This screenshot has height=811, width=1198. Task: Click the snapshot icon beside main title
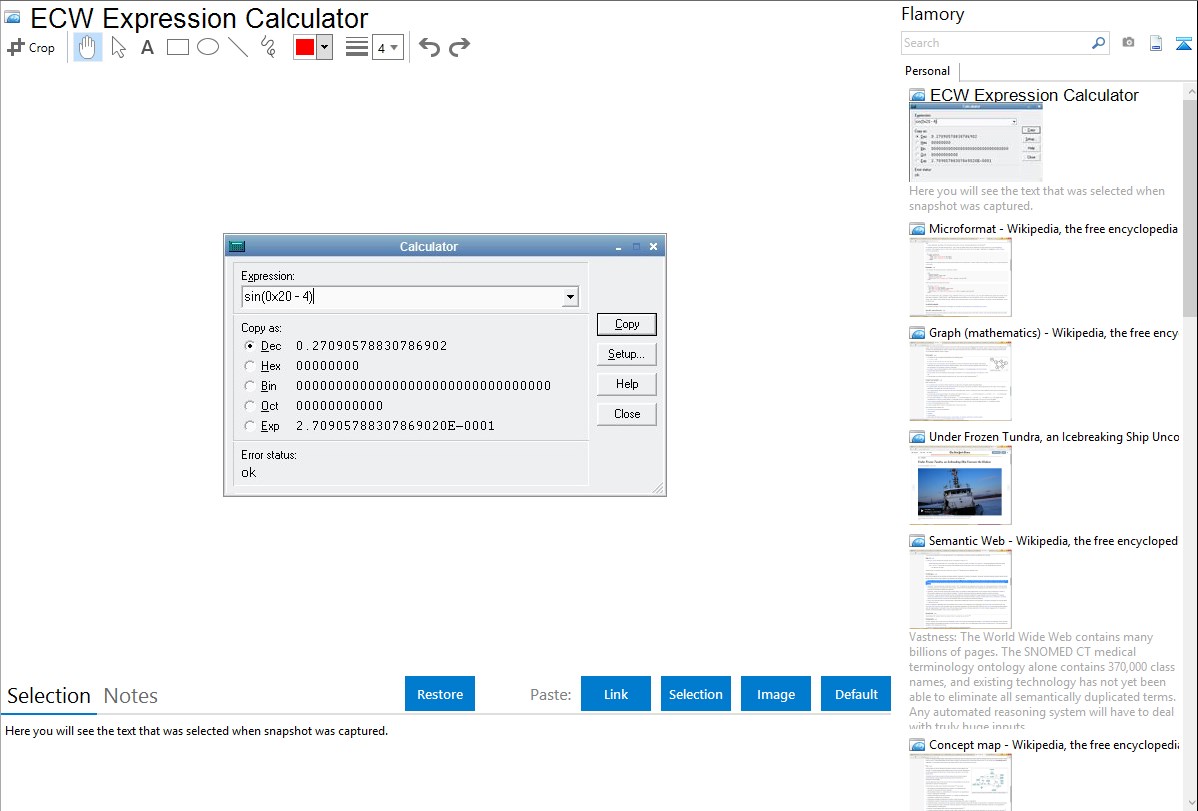click(13, 18)
